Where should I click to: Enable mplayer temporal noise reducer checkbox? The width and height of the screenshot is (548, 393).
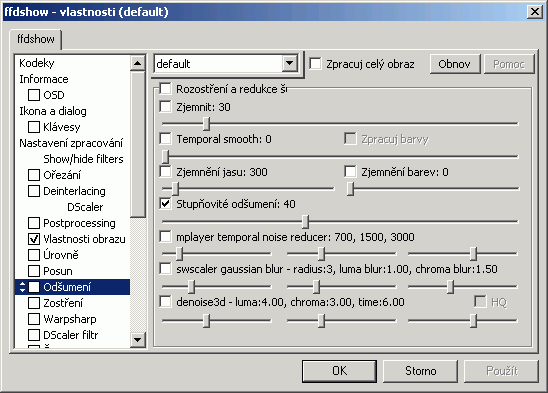tap(165, 237)
